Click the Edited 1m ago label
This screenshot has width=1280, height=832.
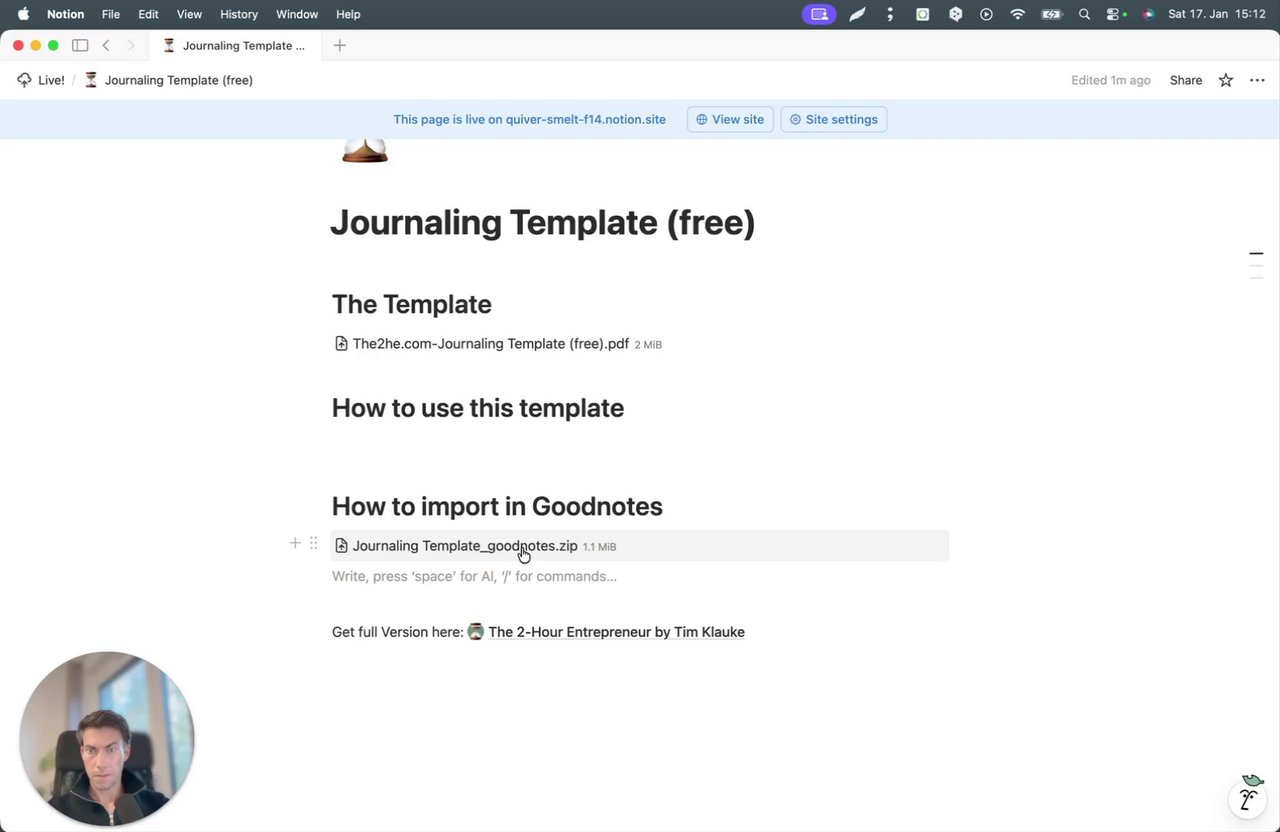click(1110, 80)
